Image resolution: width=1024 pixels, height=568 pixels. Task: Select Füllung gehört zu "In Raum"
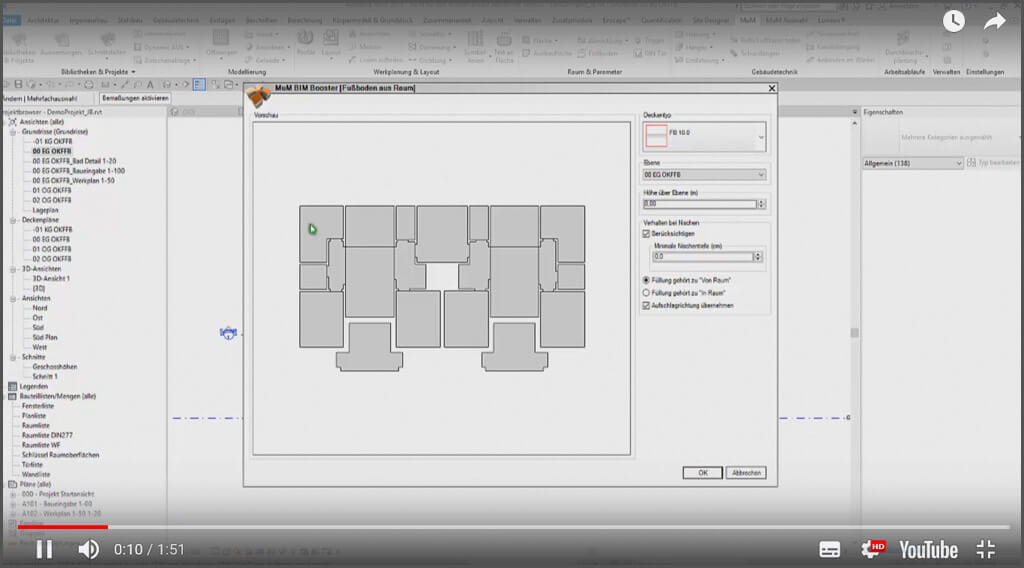[646, 292]
